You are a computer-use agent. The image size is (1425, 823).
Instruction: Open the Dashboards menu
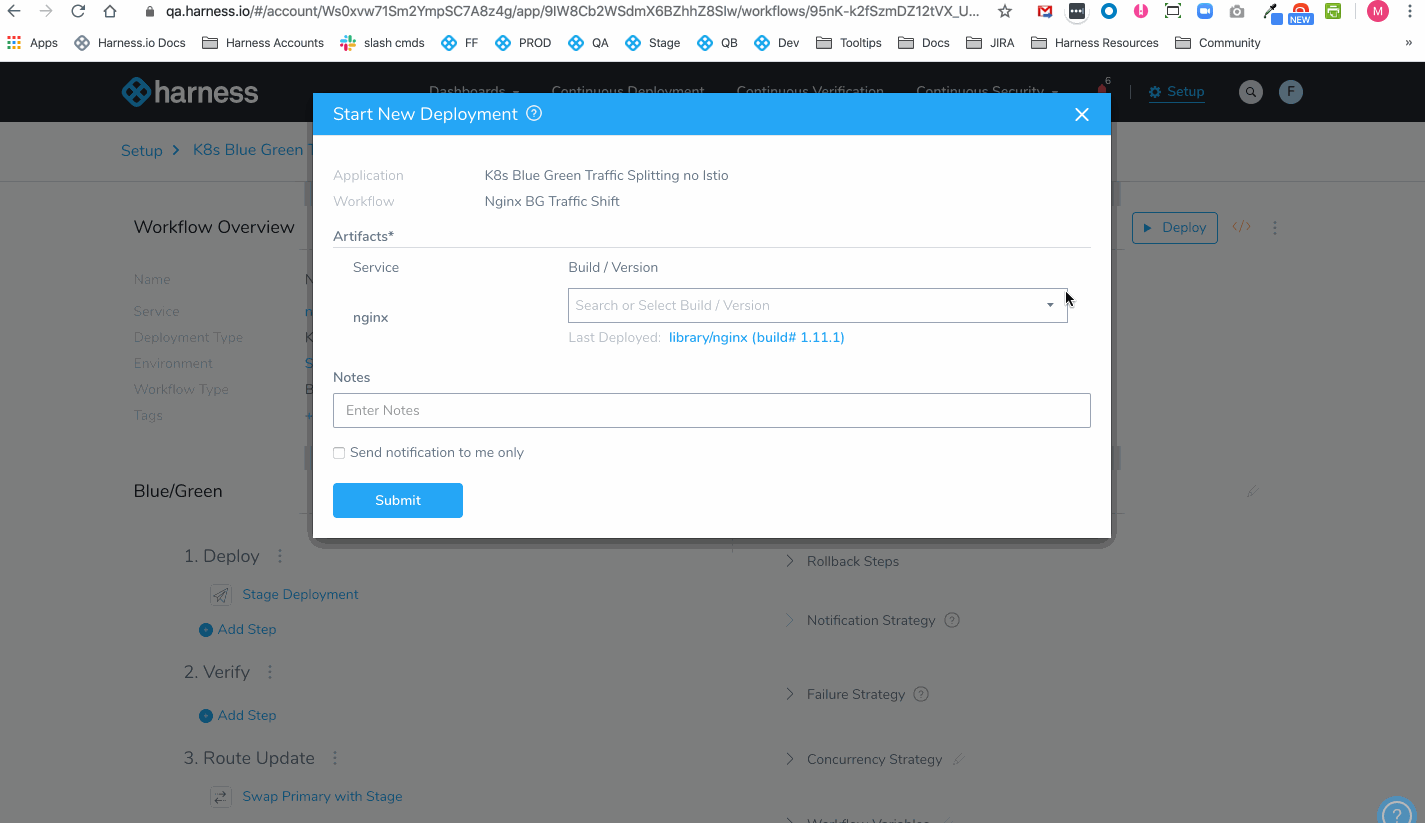(474, 92)
